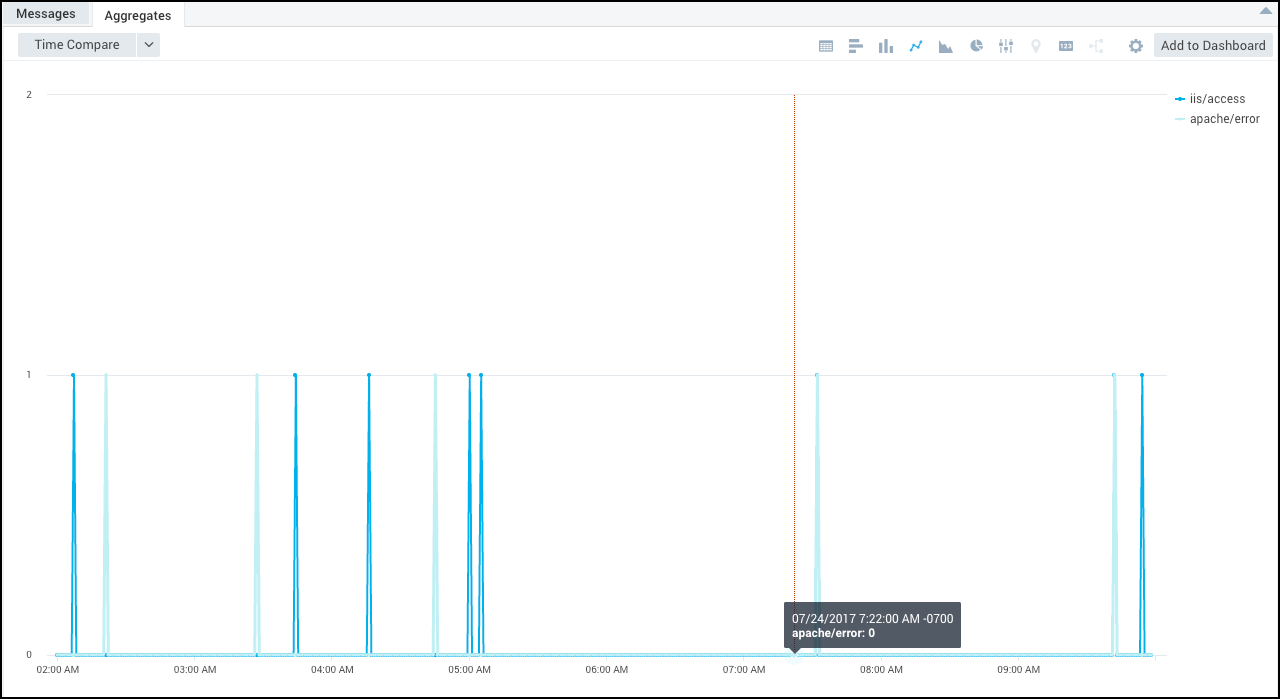
Task: Open the Aggregates tab
Action: coord(137,15)
